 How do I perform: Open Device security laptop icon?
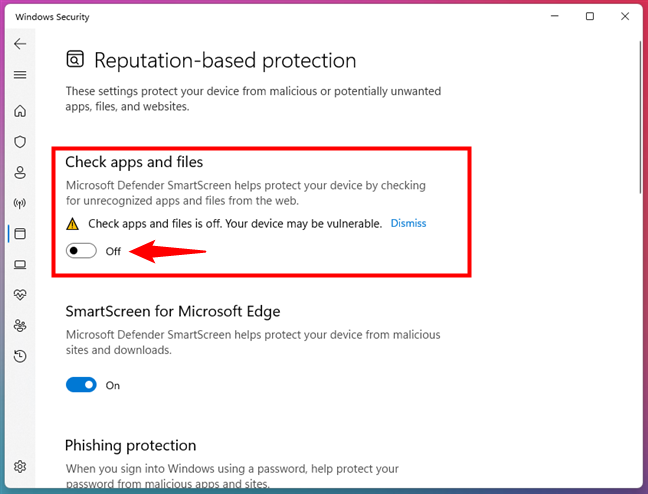pyautogui.click(x=20, y=265)
